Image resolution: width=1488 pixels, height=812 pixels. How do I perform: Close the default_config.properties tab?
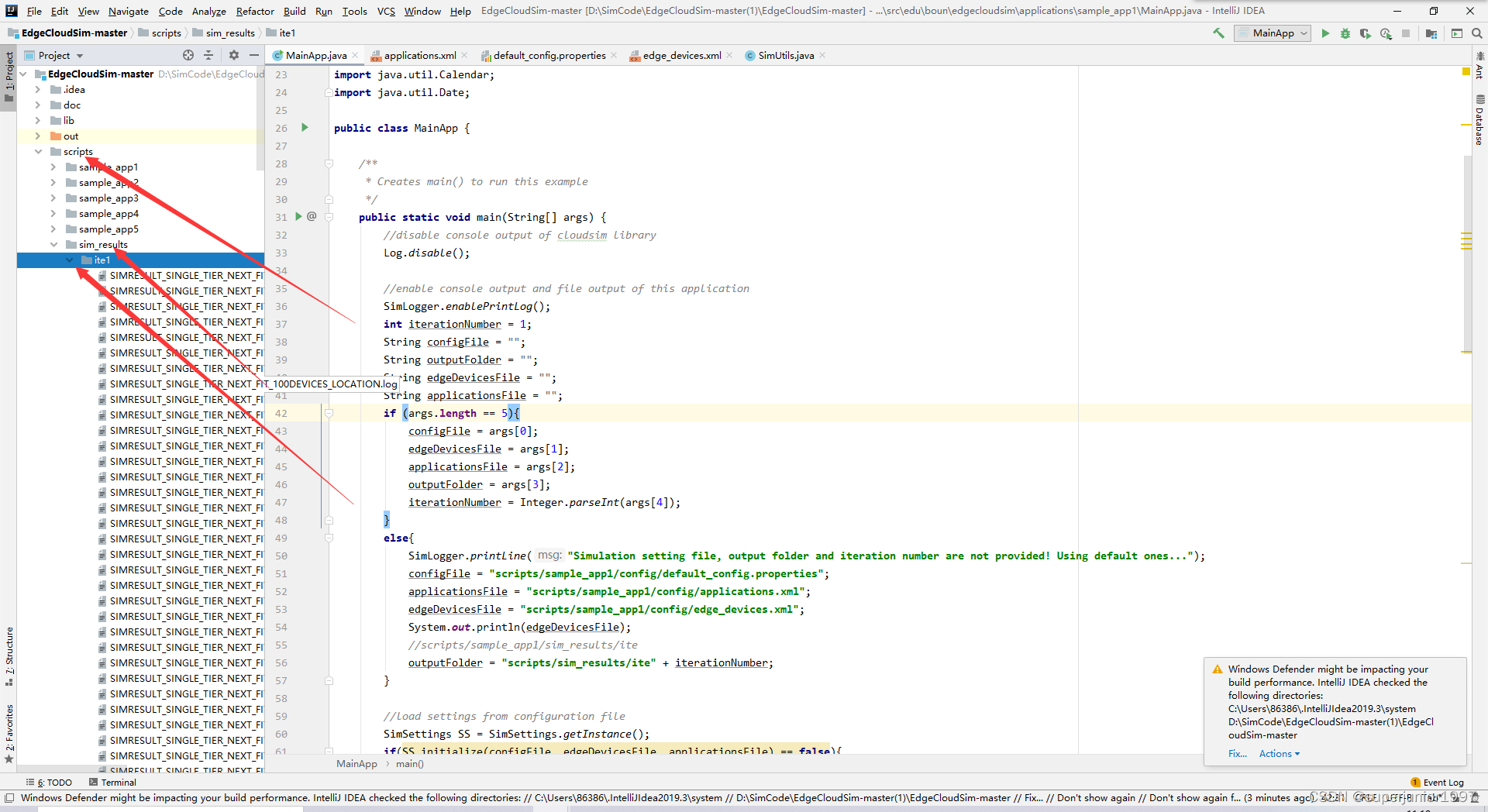click(x=614, y=55)
